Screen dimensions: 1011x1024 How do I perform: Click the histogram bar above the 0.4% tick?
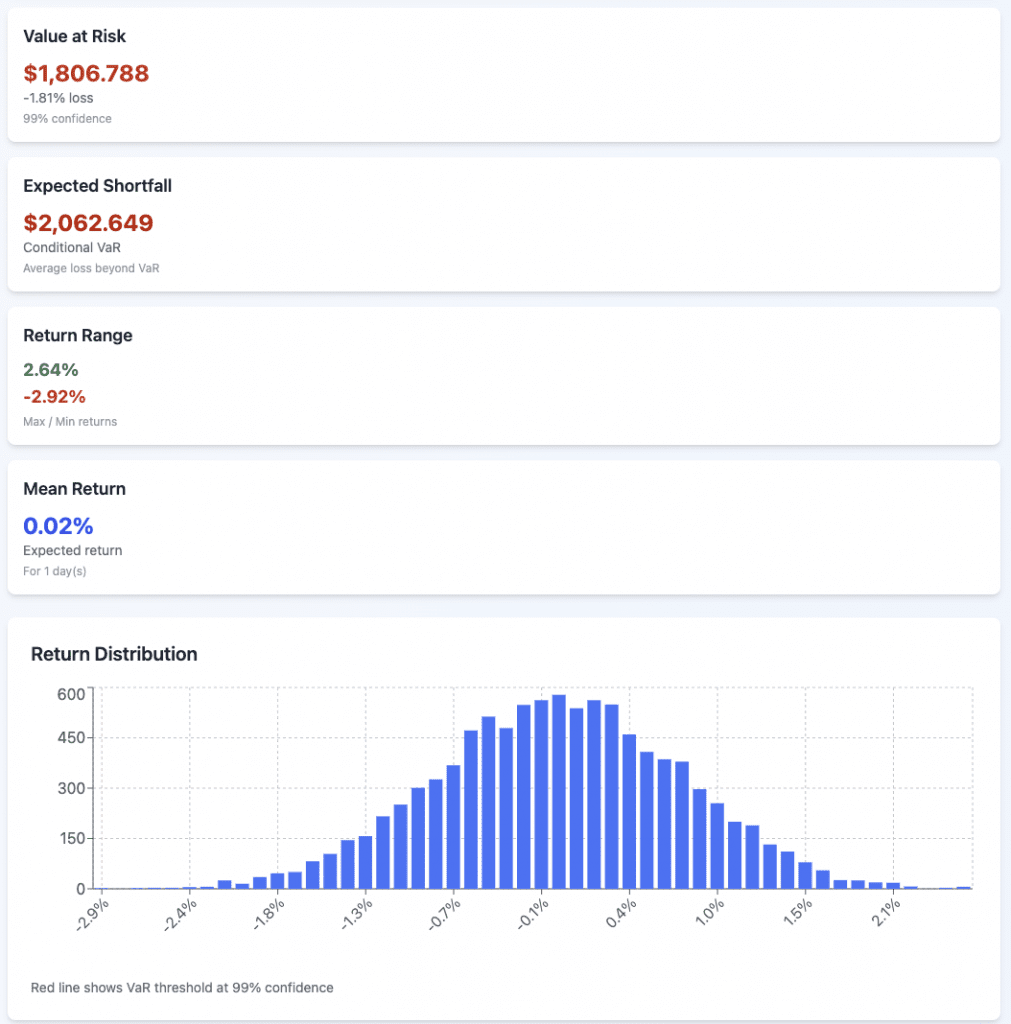click(629, 811)
